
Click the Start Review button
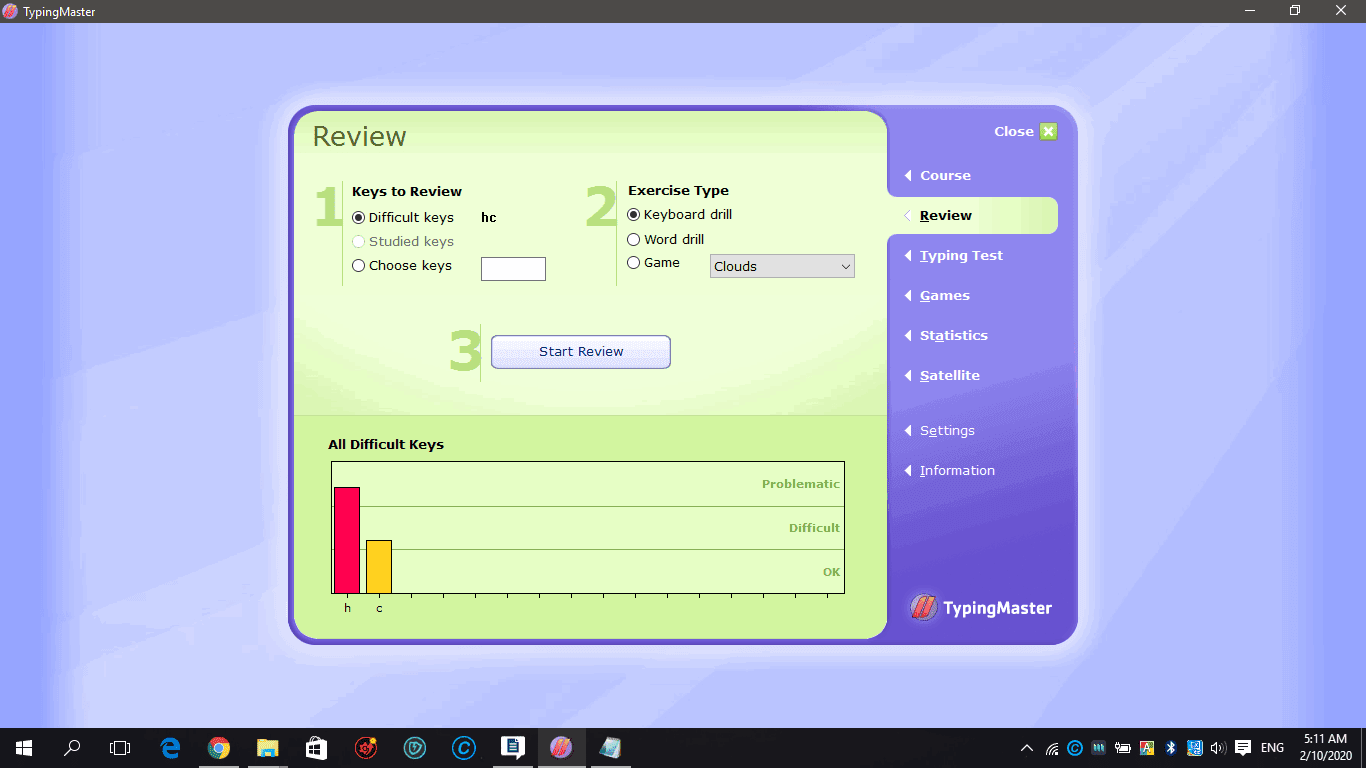(581, 352)
